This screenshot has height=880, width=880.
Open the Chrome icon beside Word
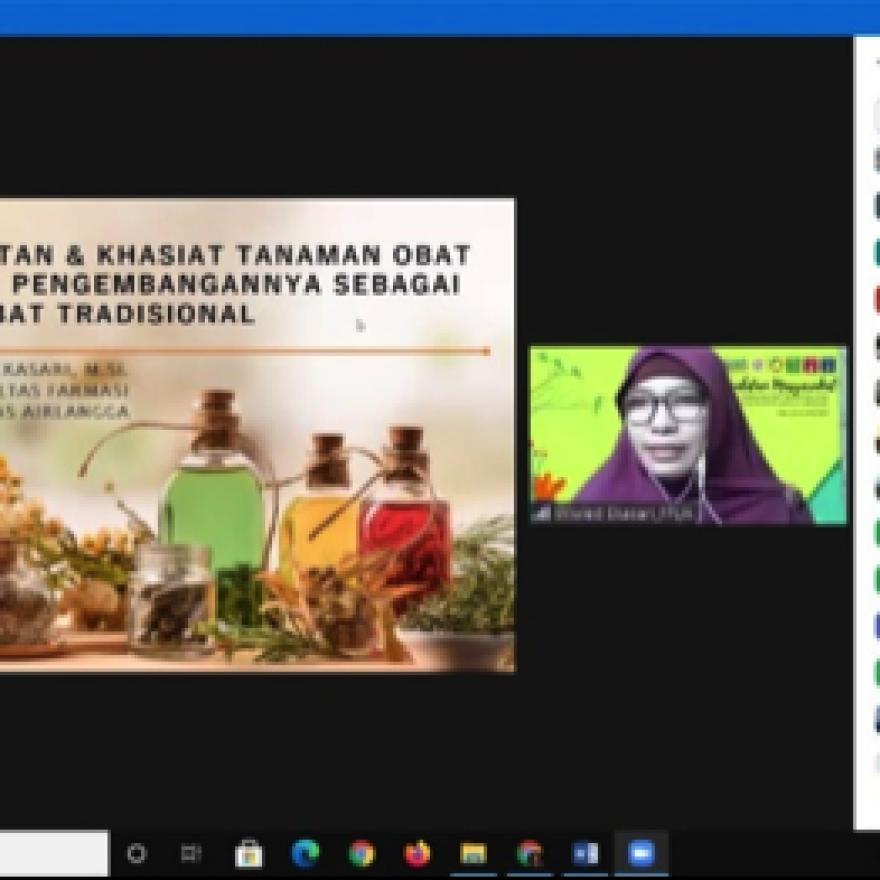pos(529,854)
